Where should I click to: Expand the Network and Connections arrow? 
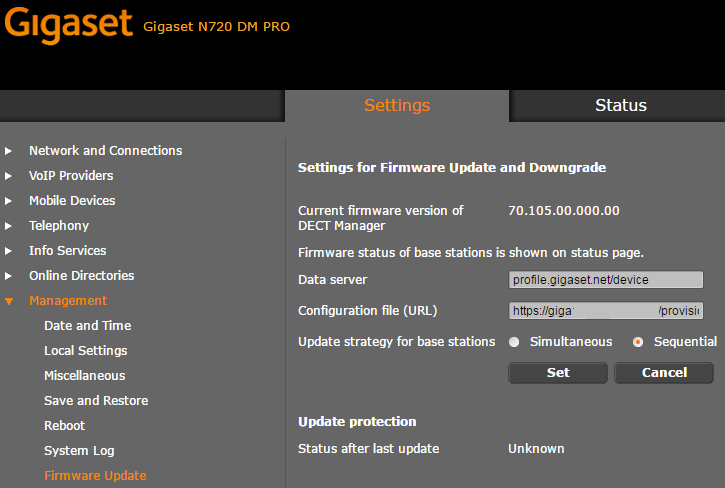point(8,151)
